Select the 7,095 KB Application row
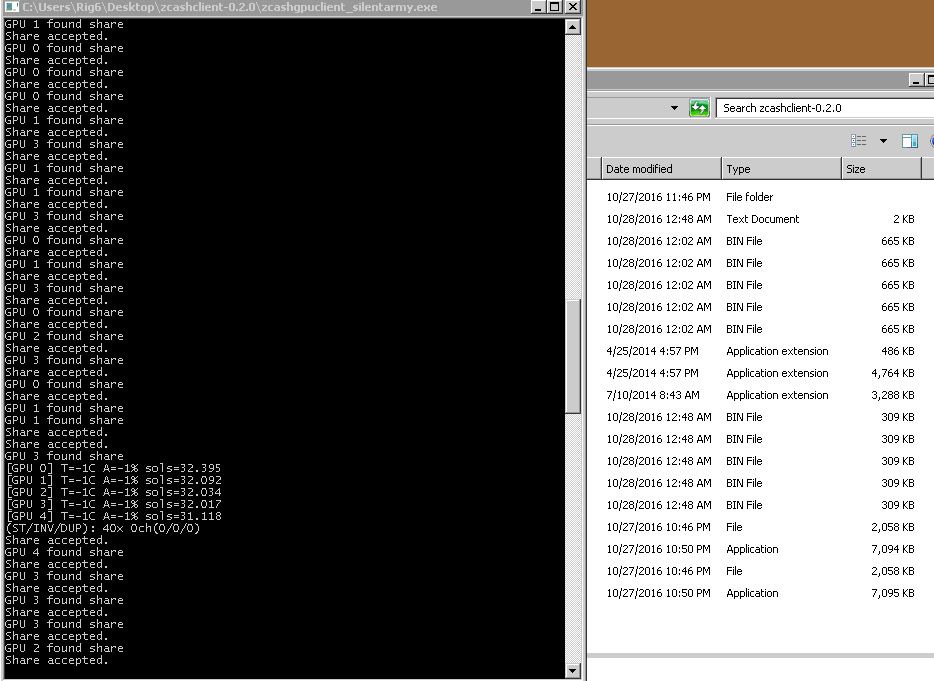This screenshot has width=934, height=681. [x=760, y=593]
